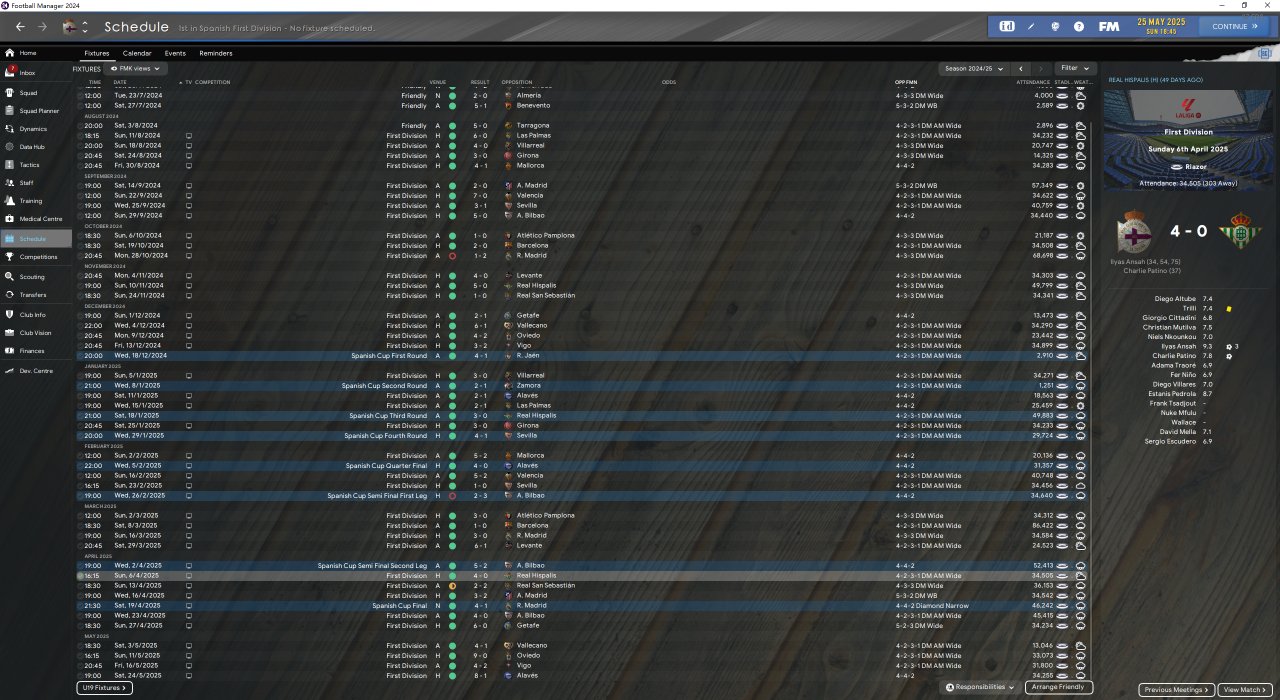Click the R. Jaén Spanish Cup First Round row

(x=586, y=356)
